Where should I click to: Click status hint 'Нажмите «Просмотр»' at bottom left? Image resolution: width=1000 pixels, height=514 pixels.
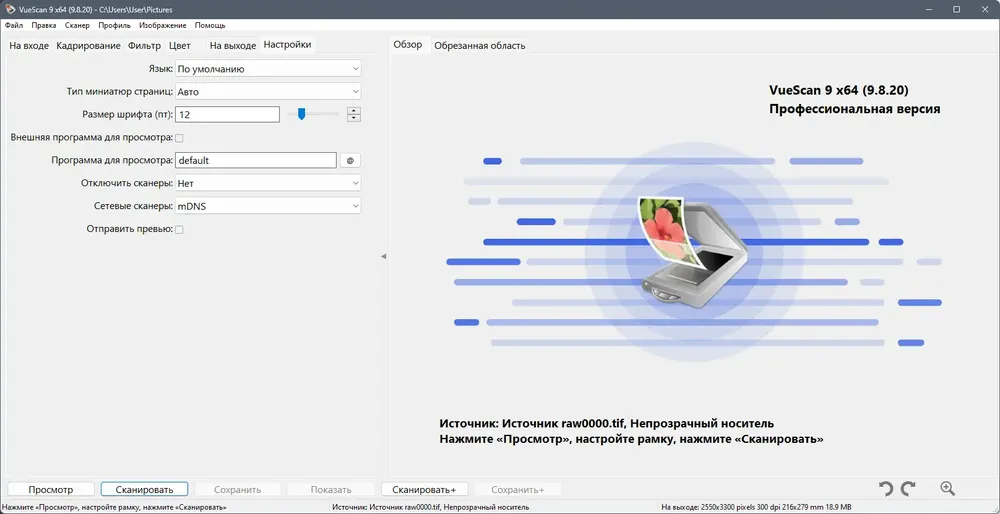pyautogui.click(x=115, y=508)
